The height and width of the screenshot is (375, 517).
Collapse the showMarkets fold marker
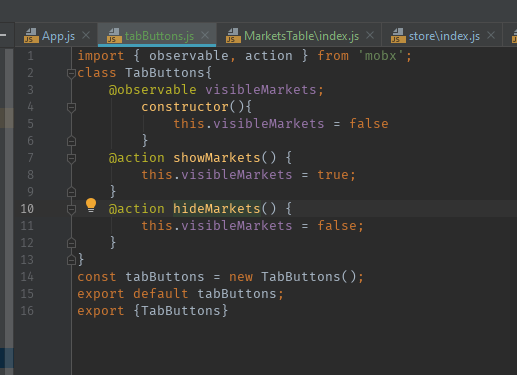[71, 158]
